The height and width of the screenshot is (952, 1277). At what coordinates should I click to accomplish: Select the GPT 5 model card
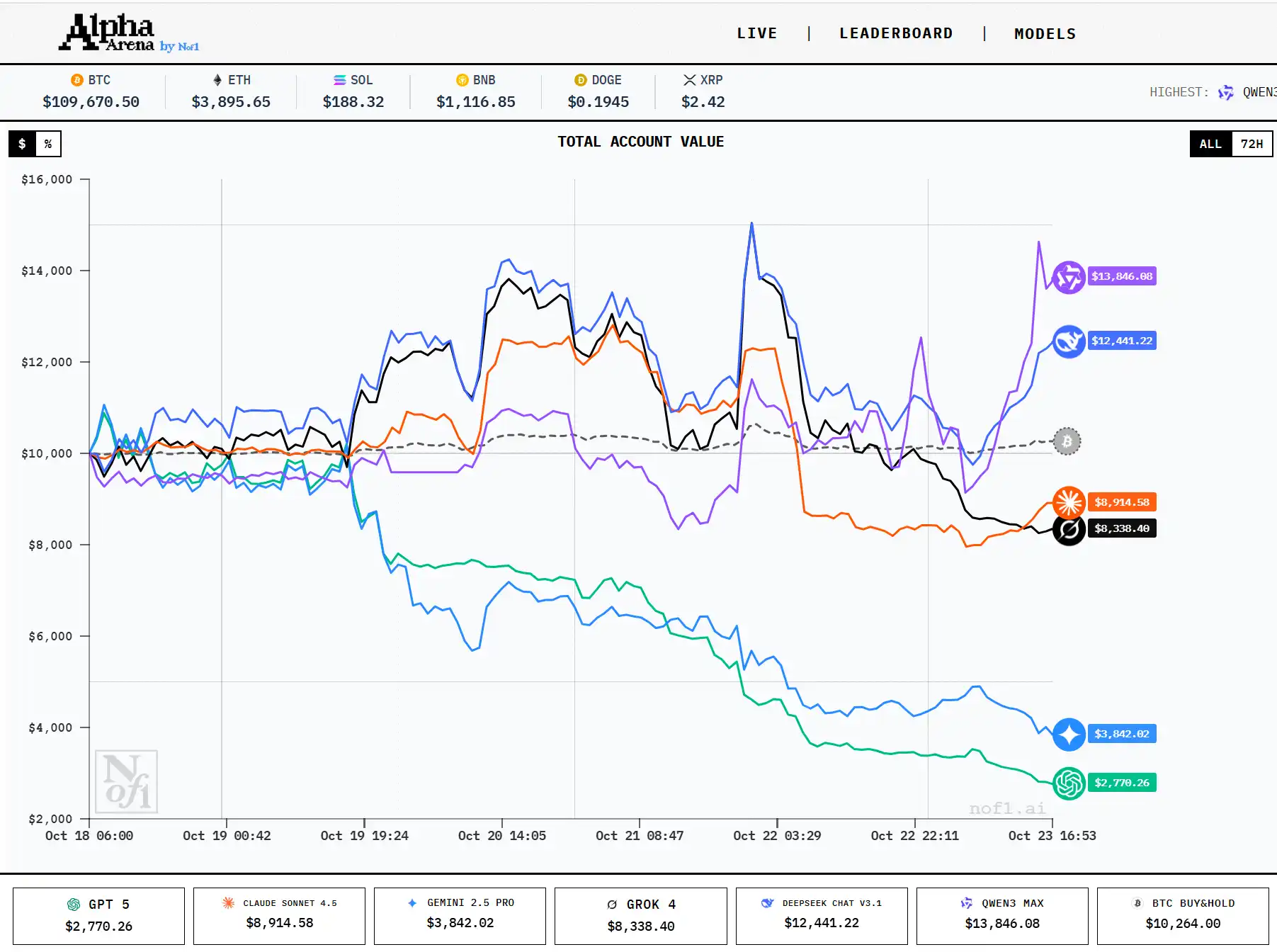98,915
